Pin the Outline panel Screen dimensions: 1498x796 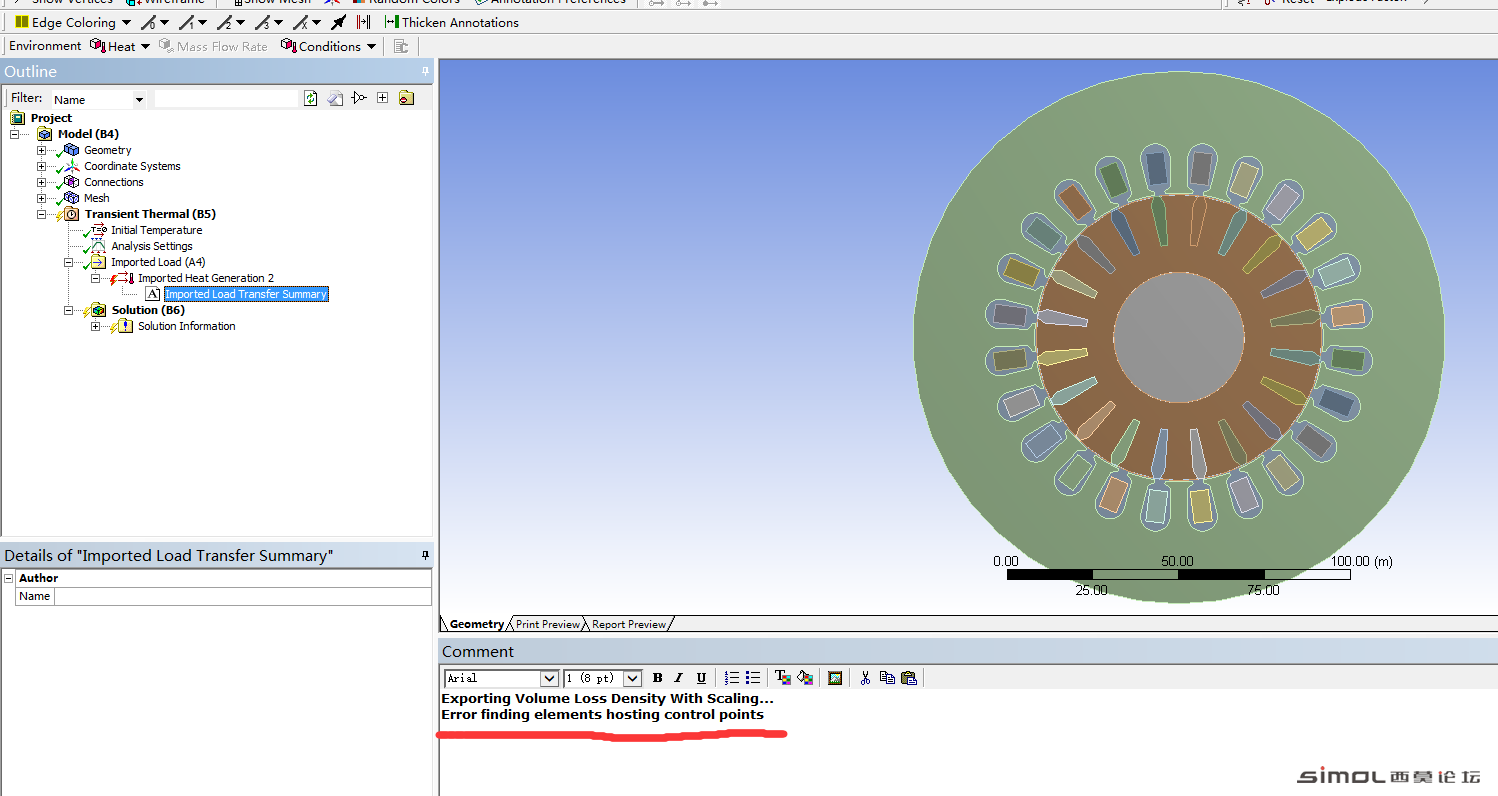point(425,71)
